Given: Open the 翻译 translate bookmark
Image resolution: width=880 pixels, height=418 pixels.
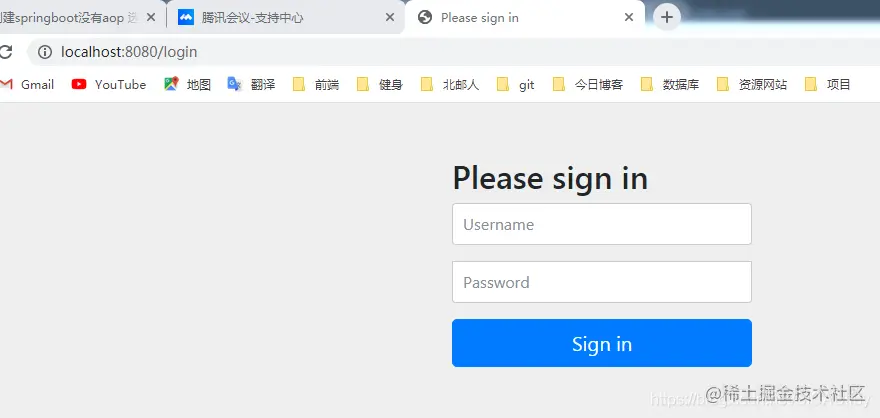Looking at the screenshot, I should click(251, 85).
